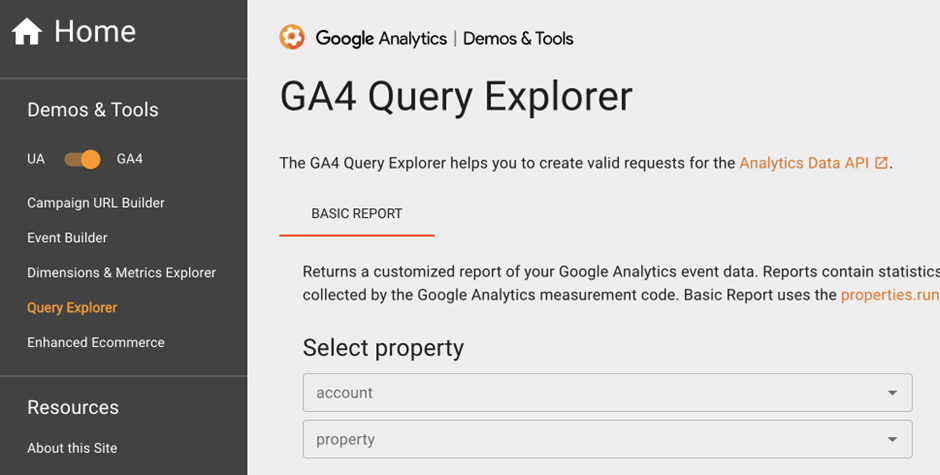Screen dimensions: 940x475
Task: Open Event Builder in sidebar
Action: (x=67, y=238)
